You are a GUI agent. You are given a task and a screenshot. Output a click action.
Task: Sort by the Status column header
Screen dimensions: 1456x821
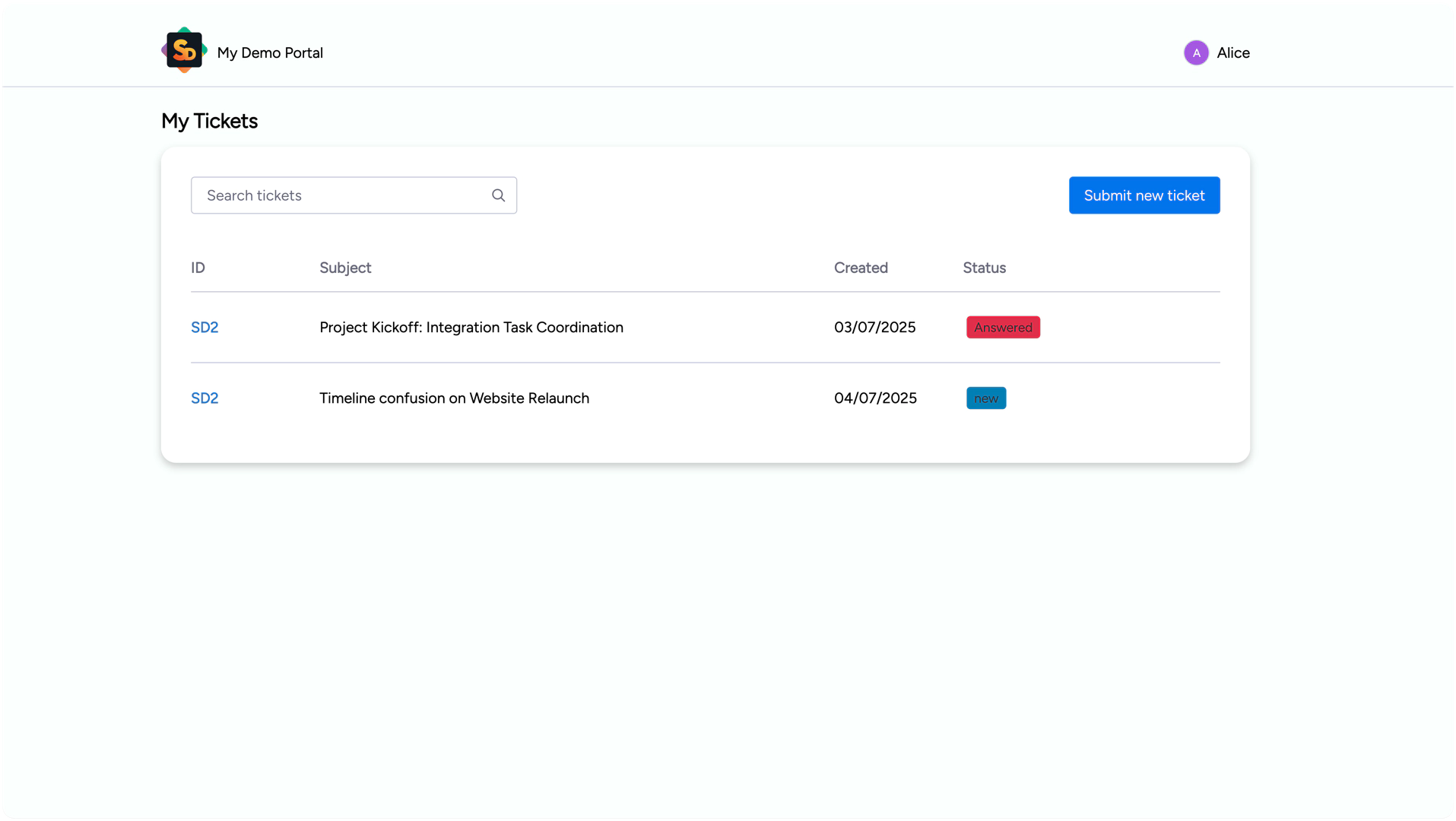[984, 268]
